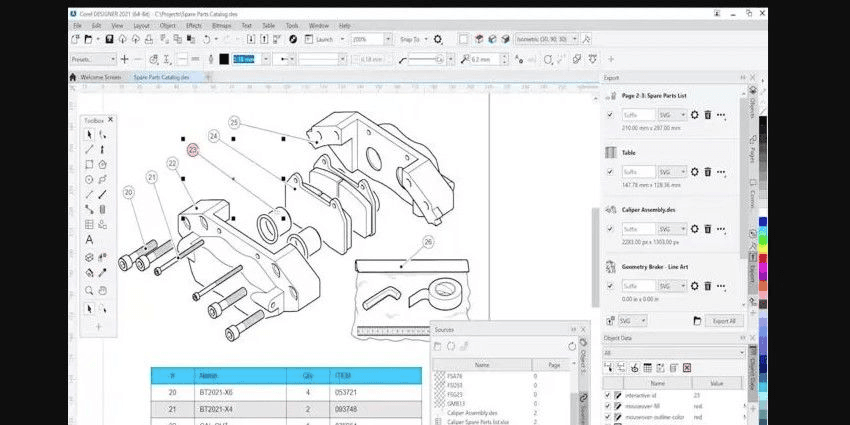
Task: Click Suffix field for Page 2-3: Spare Parts List
Action: click(x=639, y=115)
